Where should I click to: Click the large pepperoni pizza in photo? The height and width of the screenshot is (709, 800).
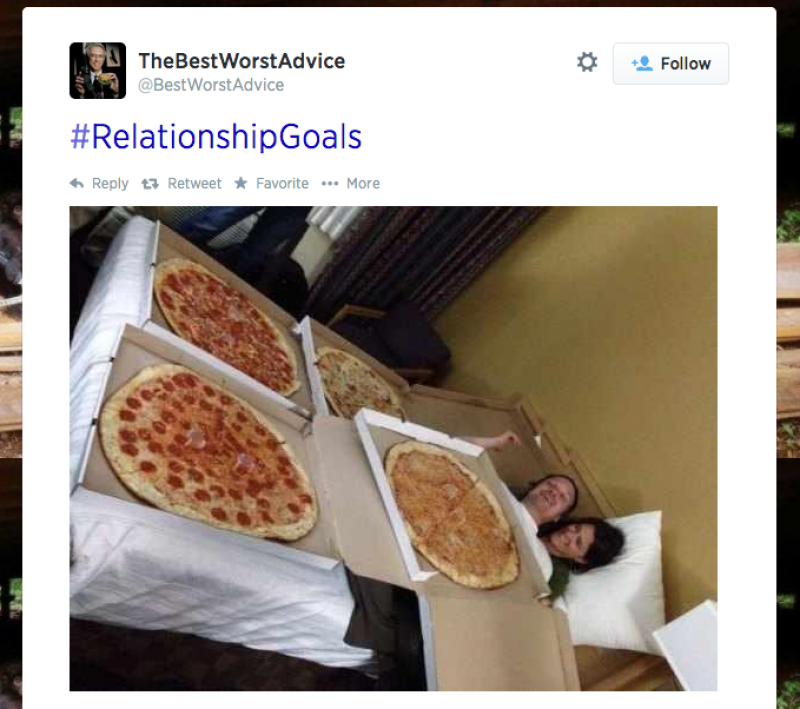point(207,451)
